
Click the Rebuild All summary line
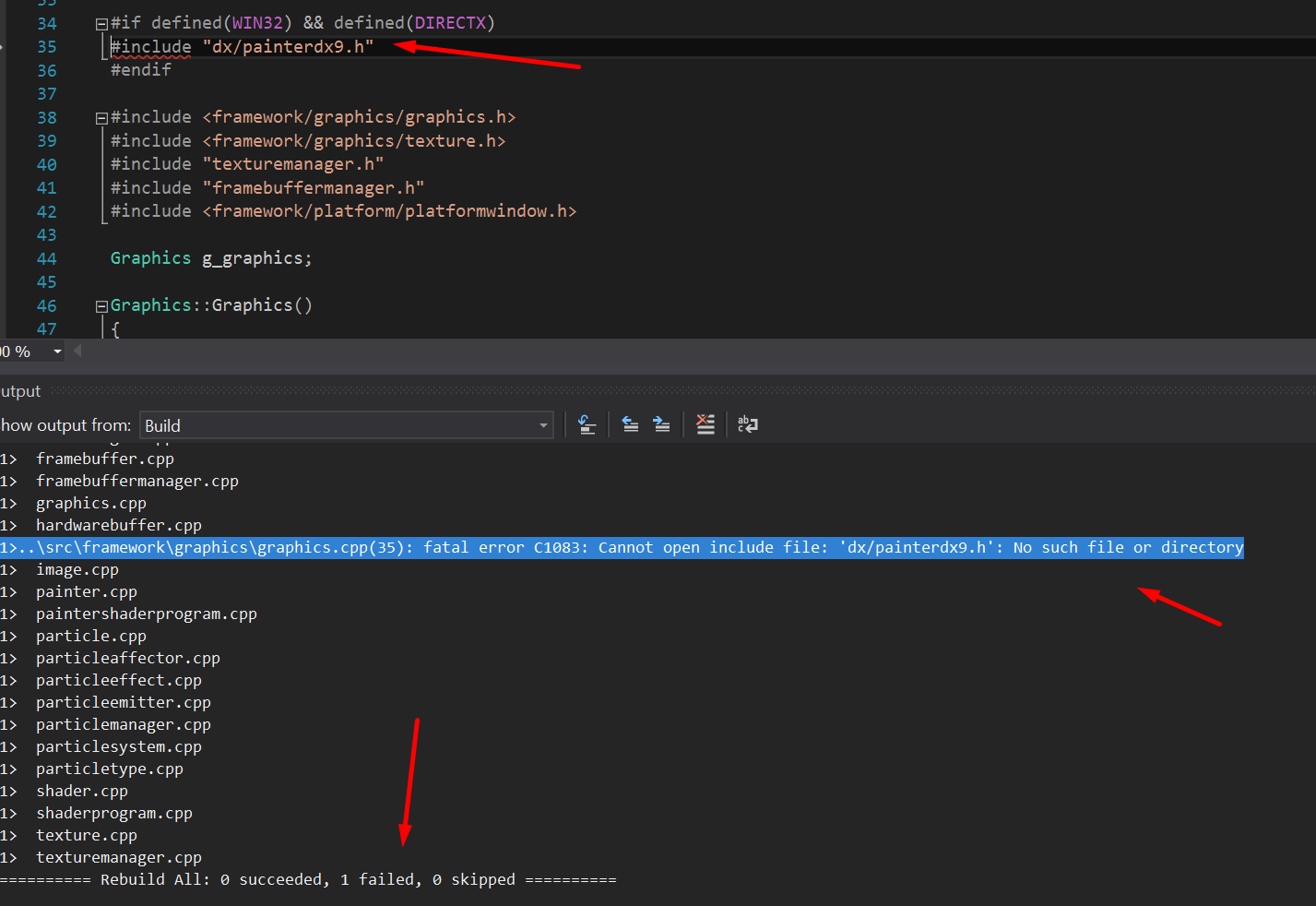click(x=308, y=880)
